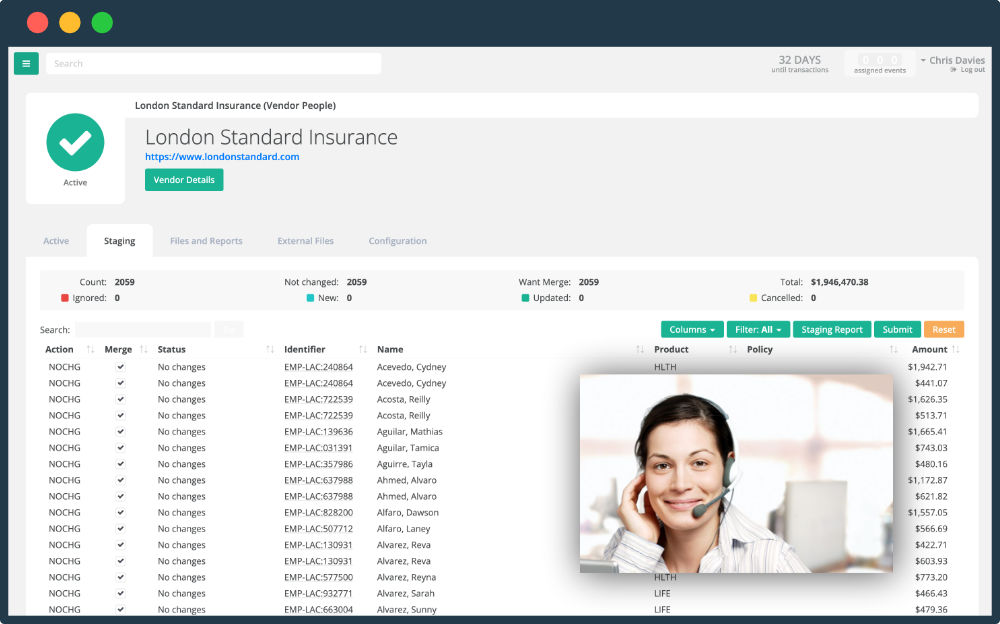1000x624 pixels.
Task: Click the amount $1,172.87
Action: pos(927,480)
